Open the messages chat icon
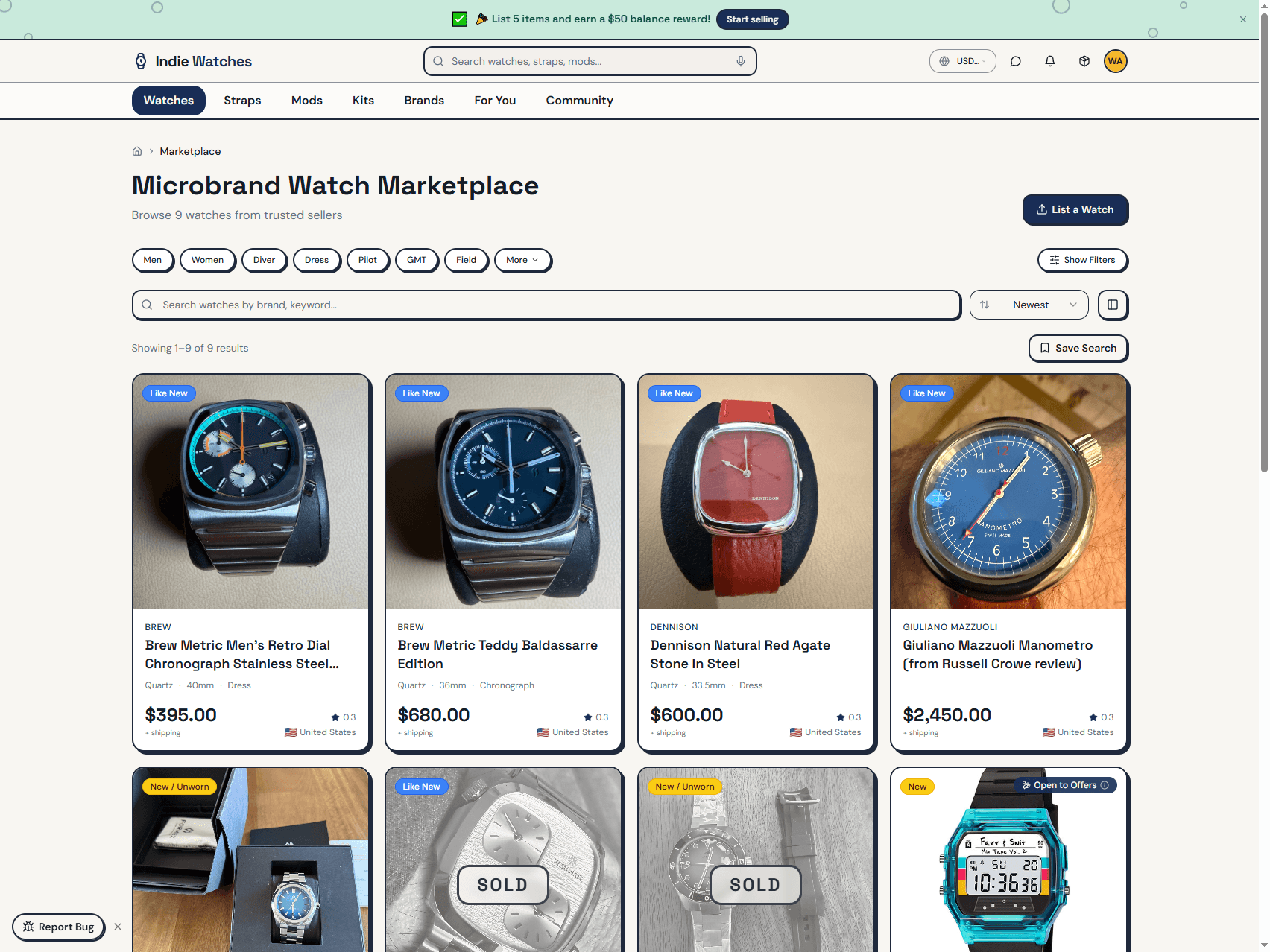This screenshot has width=1270, height=952. [x=1015, y=61]
